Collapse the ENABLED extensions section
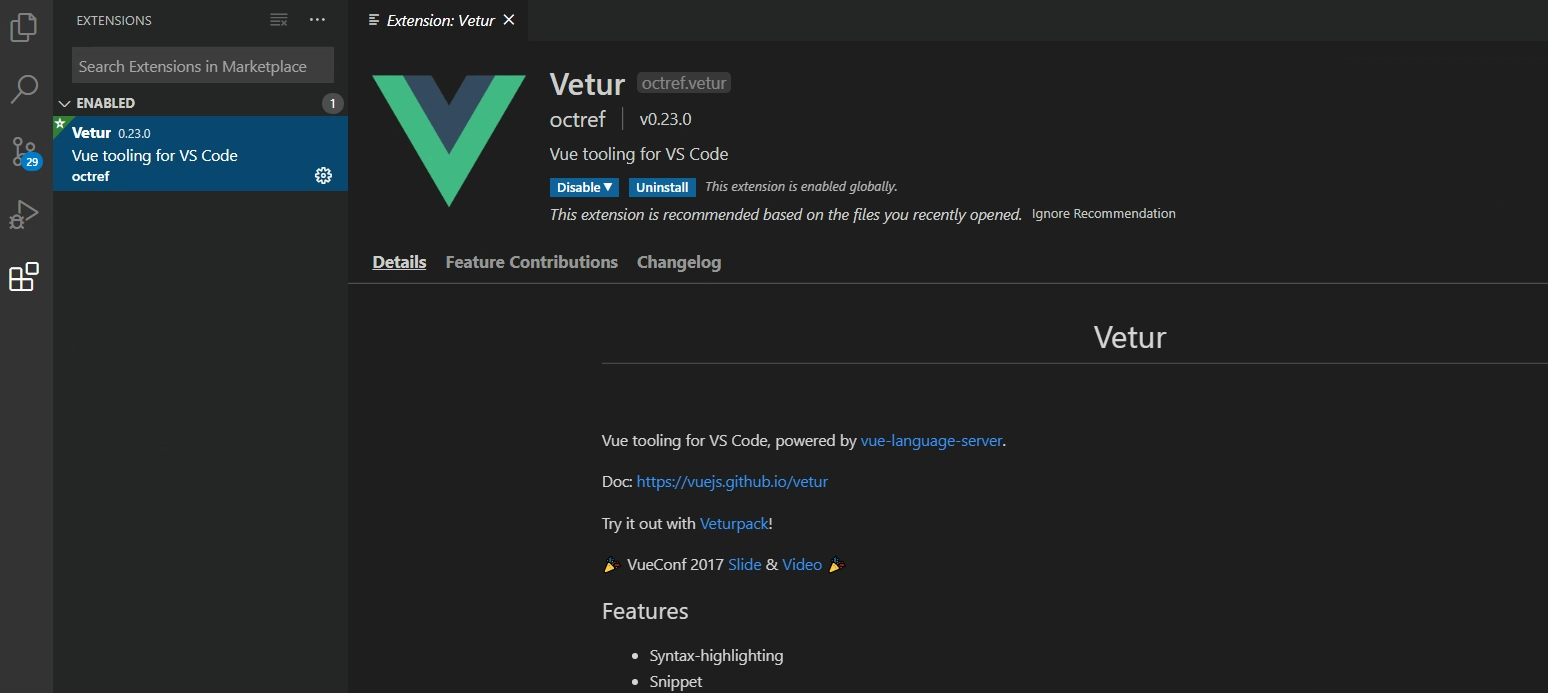This screenshot has width=1548, height=693. [64, 102]
